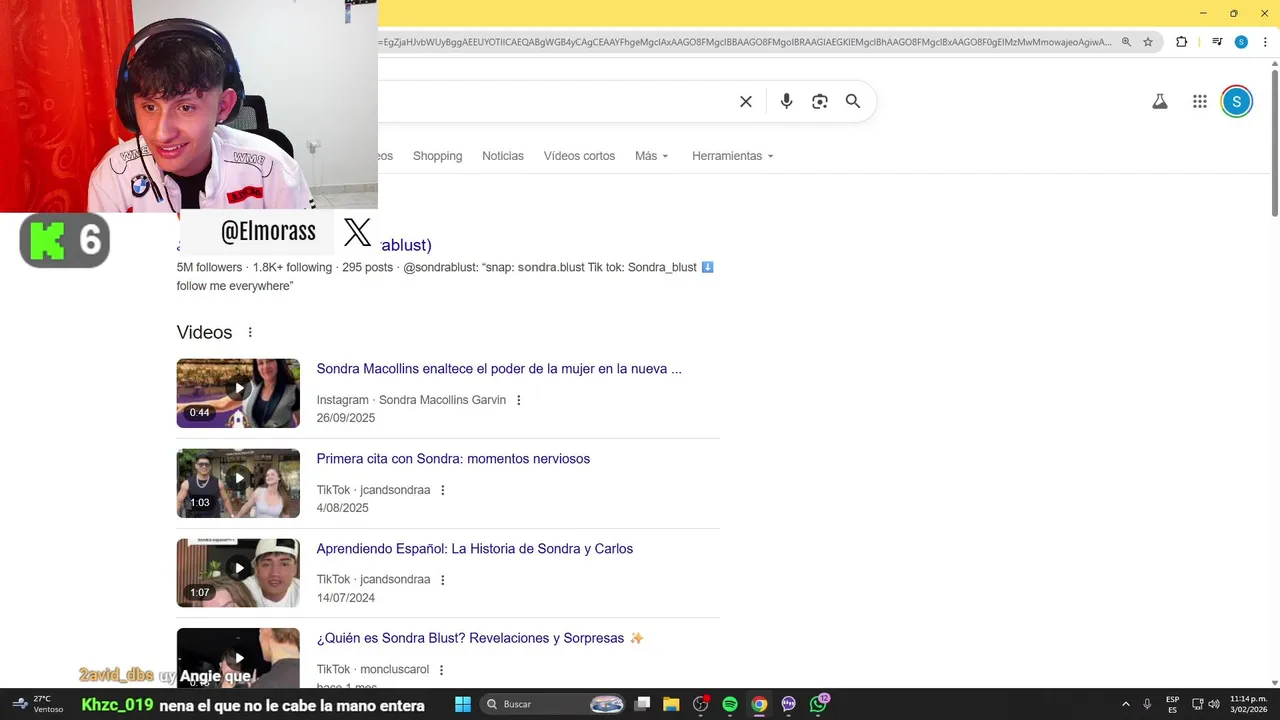Expand the Más dropdown filter
This screenshot has height=720, width=1280.
point(651,156)
